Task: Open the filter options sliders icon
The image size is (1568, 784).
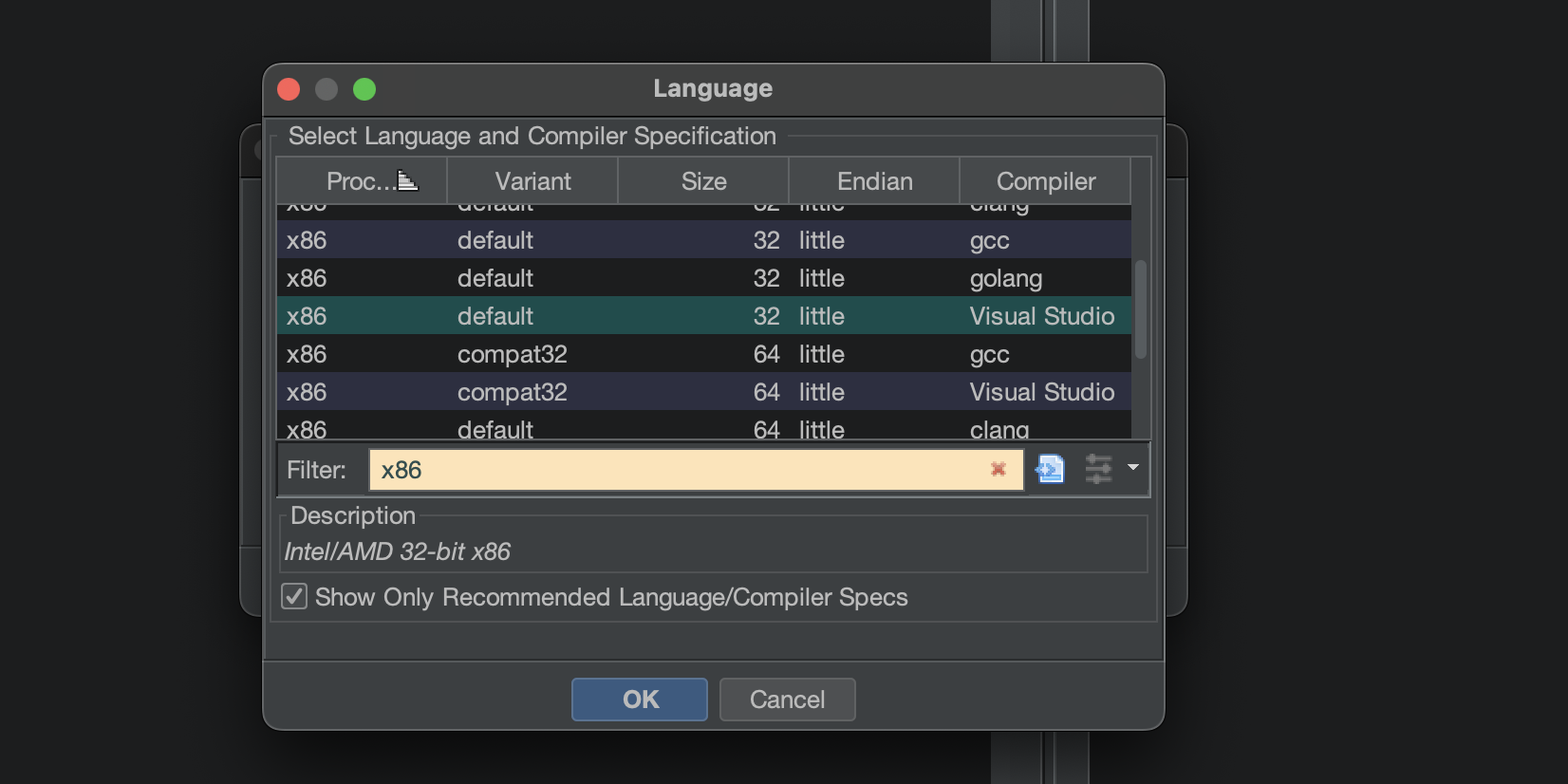Action: coord(1098,469)
